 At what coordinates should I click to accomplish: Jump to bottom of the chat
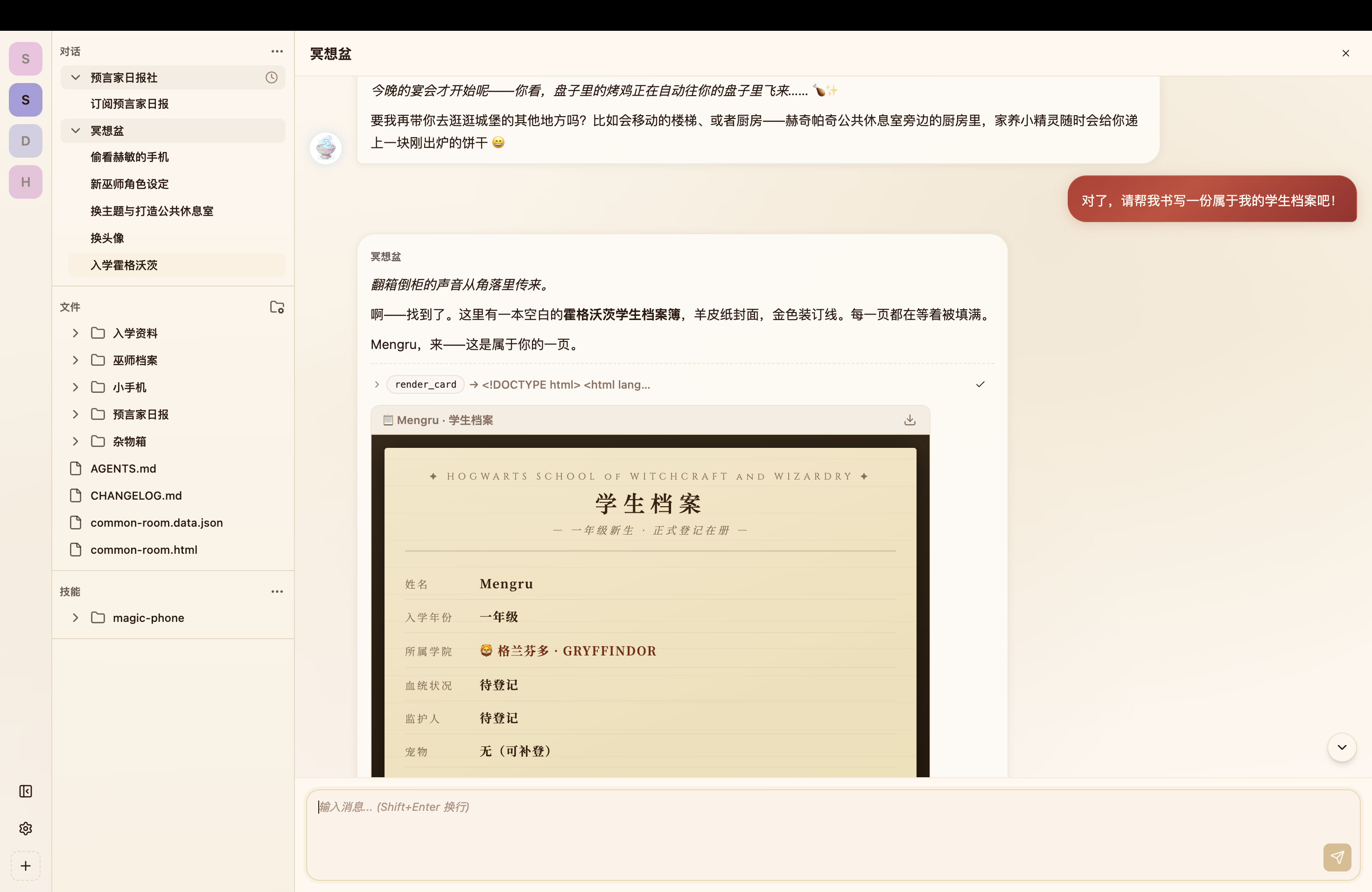(1342, 747)
